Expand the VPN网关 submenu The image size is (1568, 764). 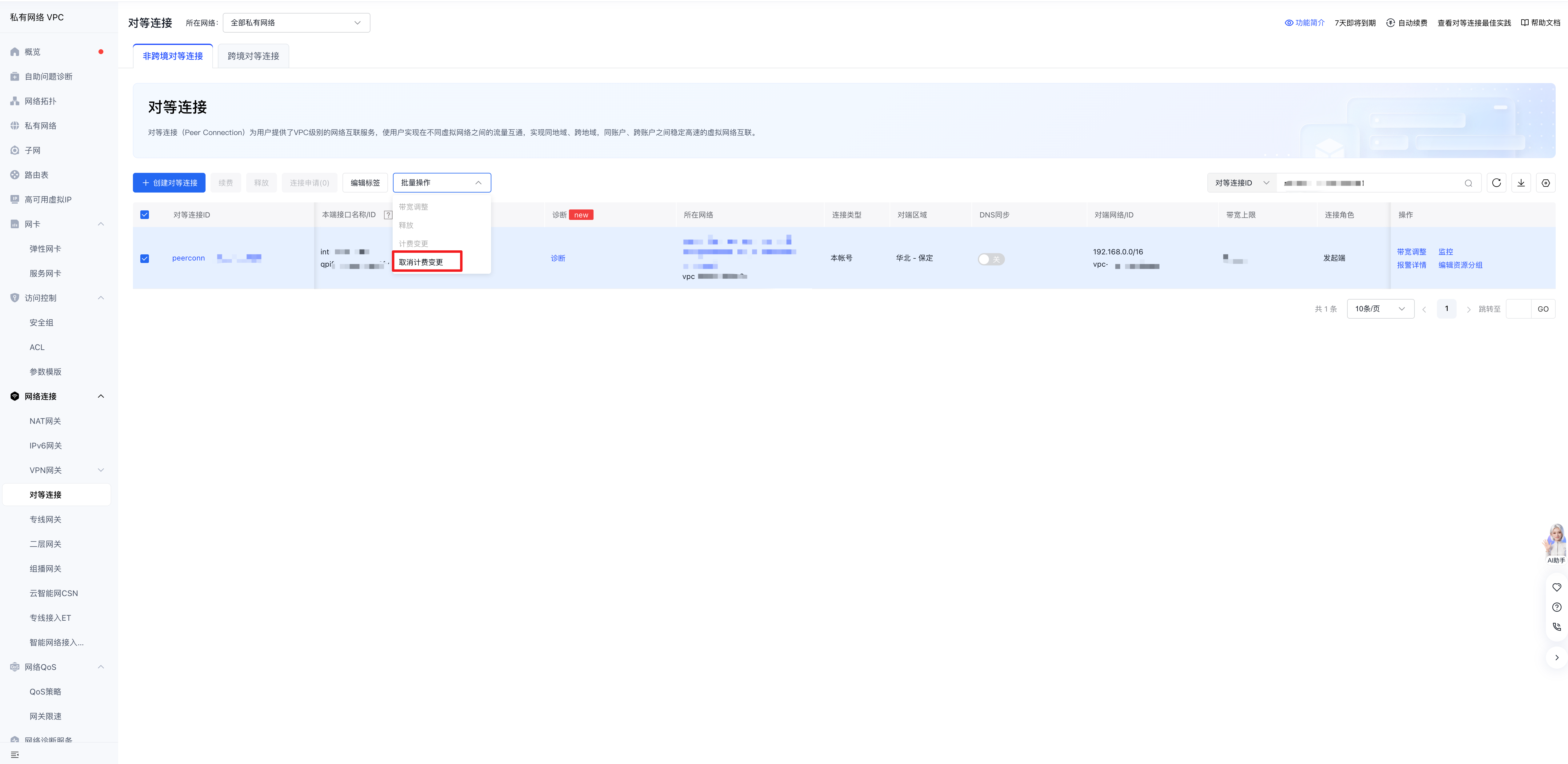pyautogui.click(x=101, y=470)
